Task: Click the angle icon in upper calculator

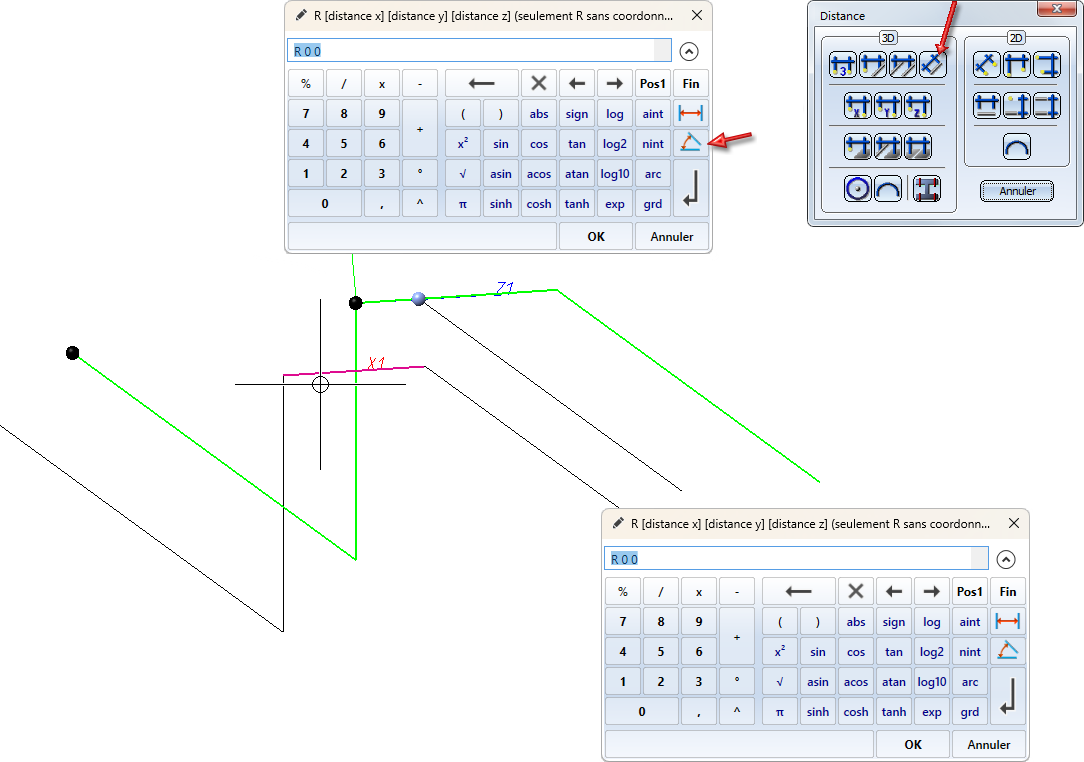Action: [691, 143]
